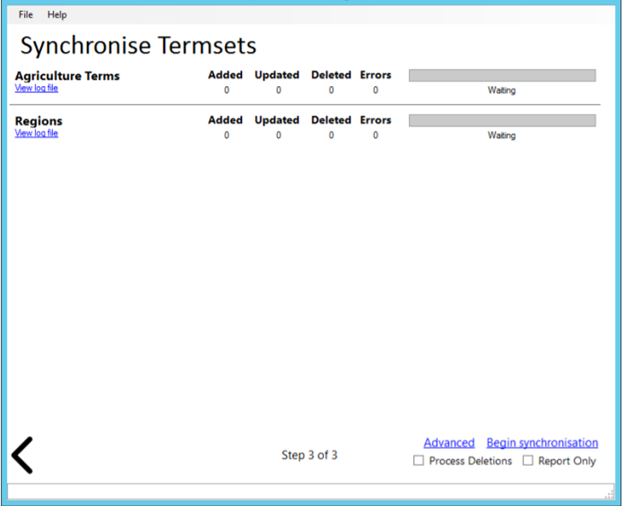View log file for Agriculture Terms

coord(36,88)
